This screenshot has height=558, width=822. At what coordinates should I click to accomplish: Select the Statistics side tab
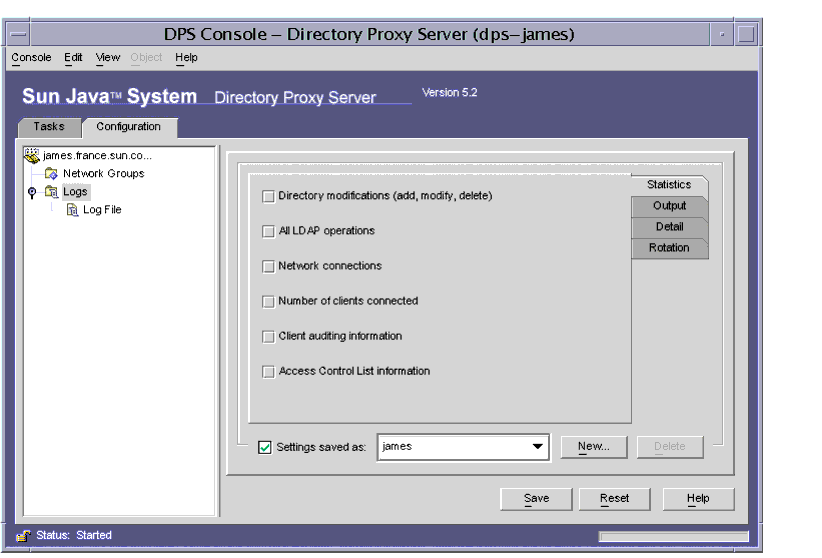[669, 185]
